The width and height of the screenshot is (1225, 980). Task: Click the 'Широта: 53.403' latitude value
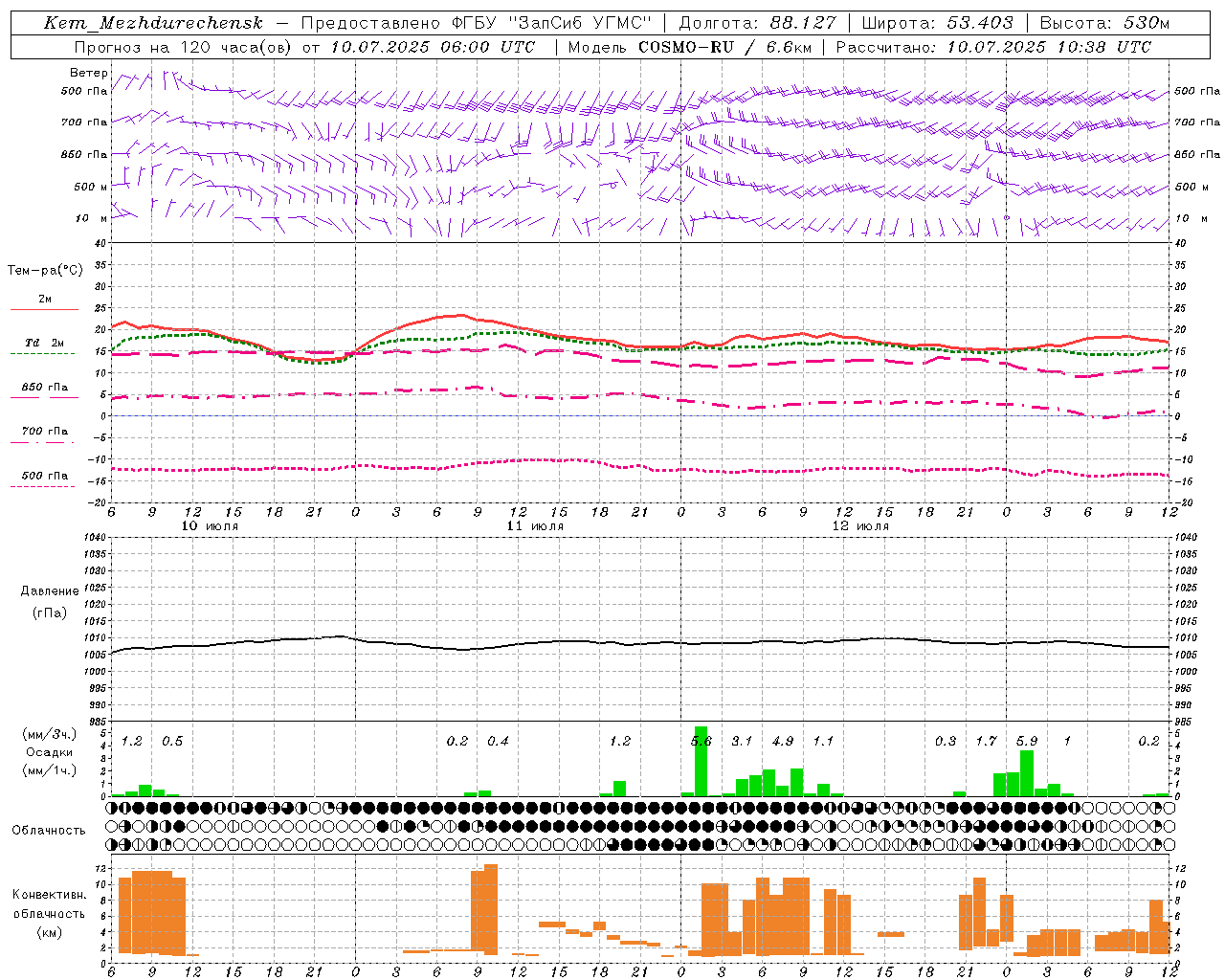[938, 23]
